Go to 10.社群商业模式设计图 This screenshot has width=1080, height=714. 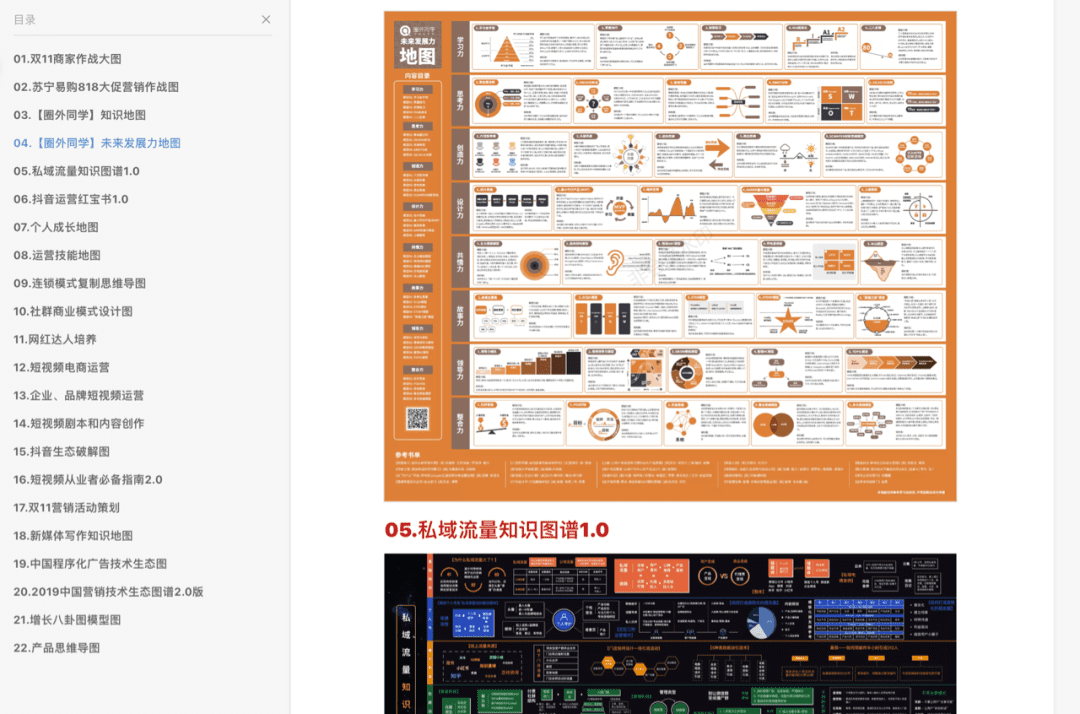point(73,312)
